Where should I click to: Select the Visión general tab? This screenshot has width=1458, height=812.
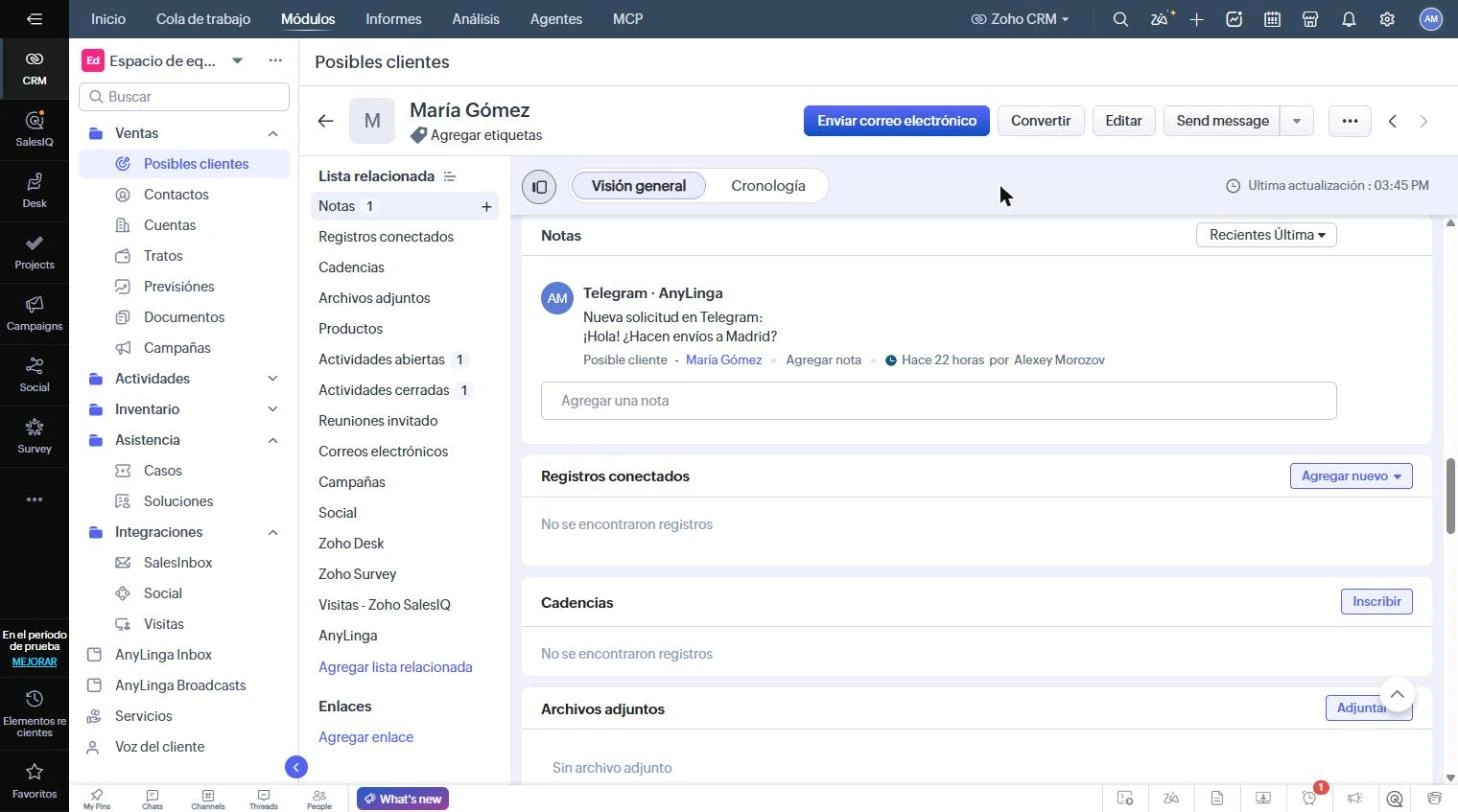pos(638,186)
